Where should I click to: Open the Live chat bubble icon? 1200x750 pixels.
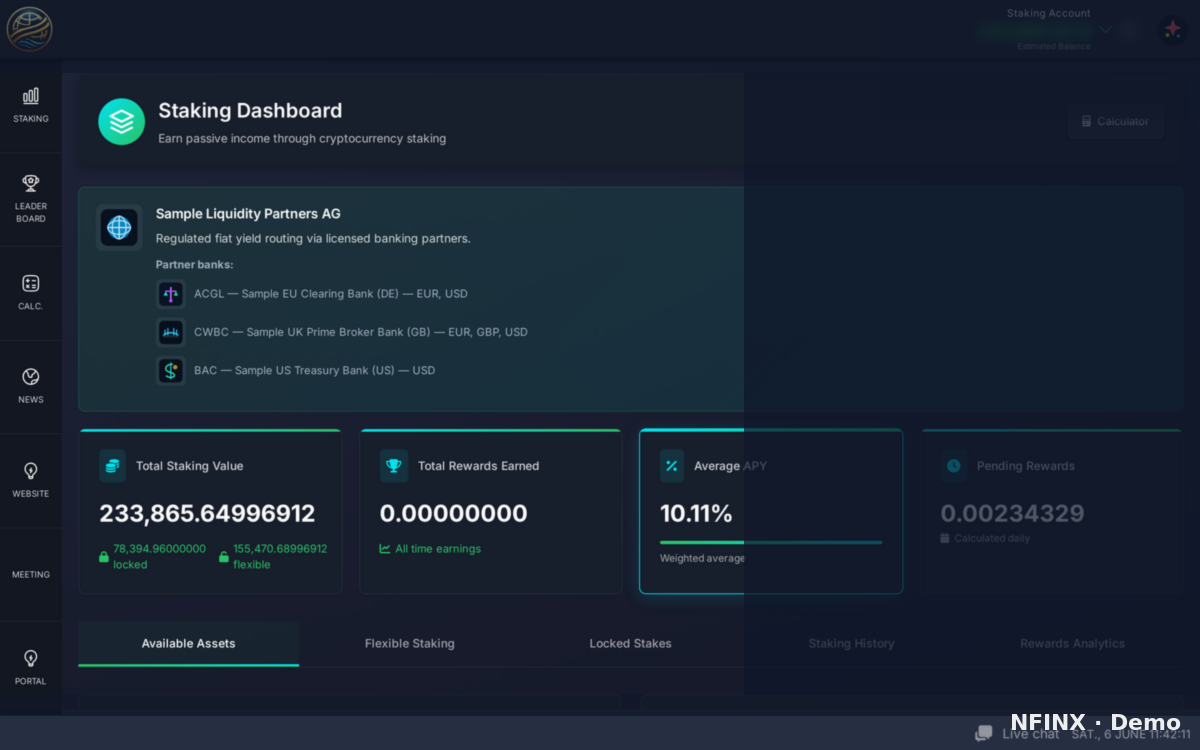984,734
